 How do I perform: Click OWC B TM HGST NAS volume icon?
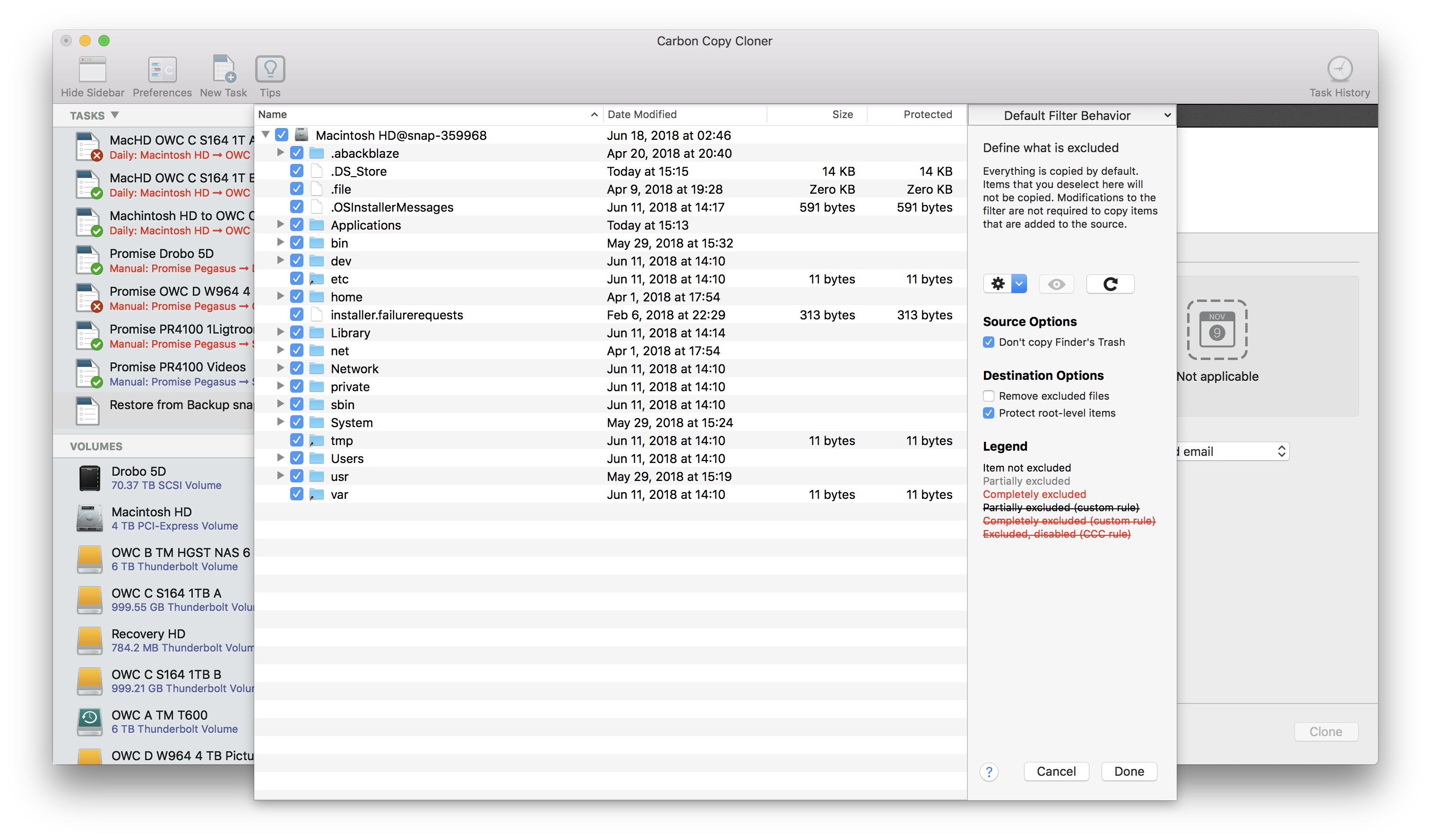[x=90, y=559]
